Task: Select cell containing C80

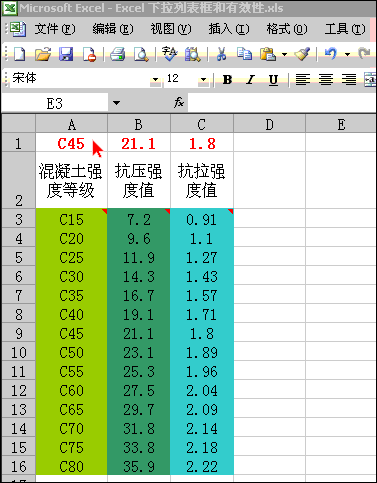Action: (x=71, y=466)
